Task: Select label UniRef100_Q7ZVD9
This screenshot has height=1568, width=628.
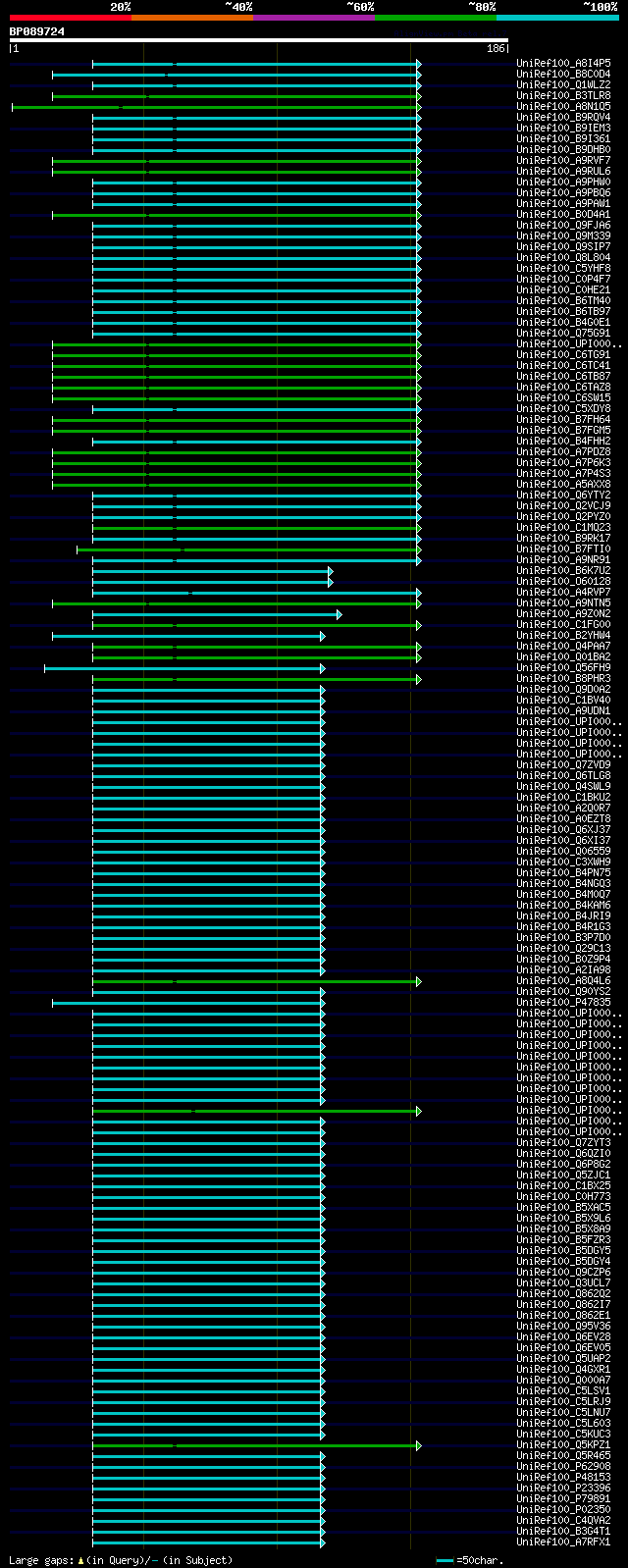Action: coord(563,764)
